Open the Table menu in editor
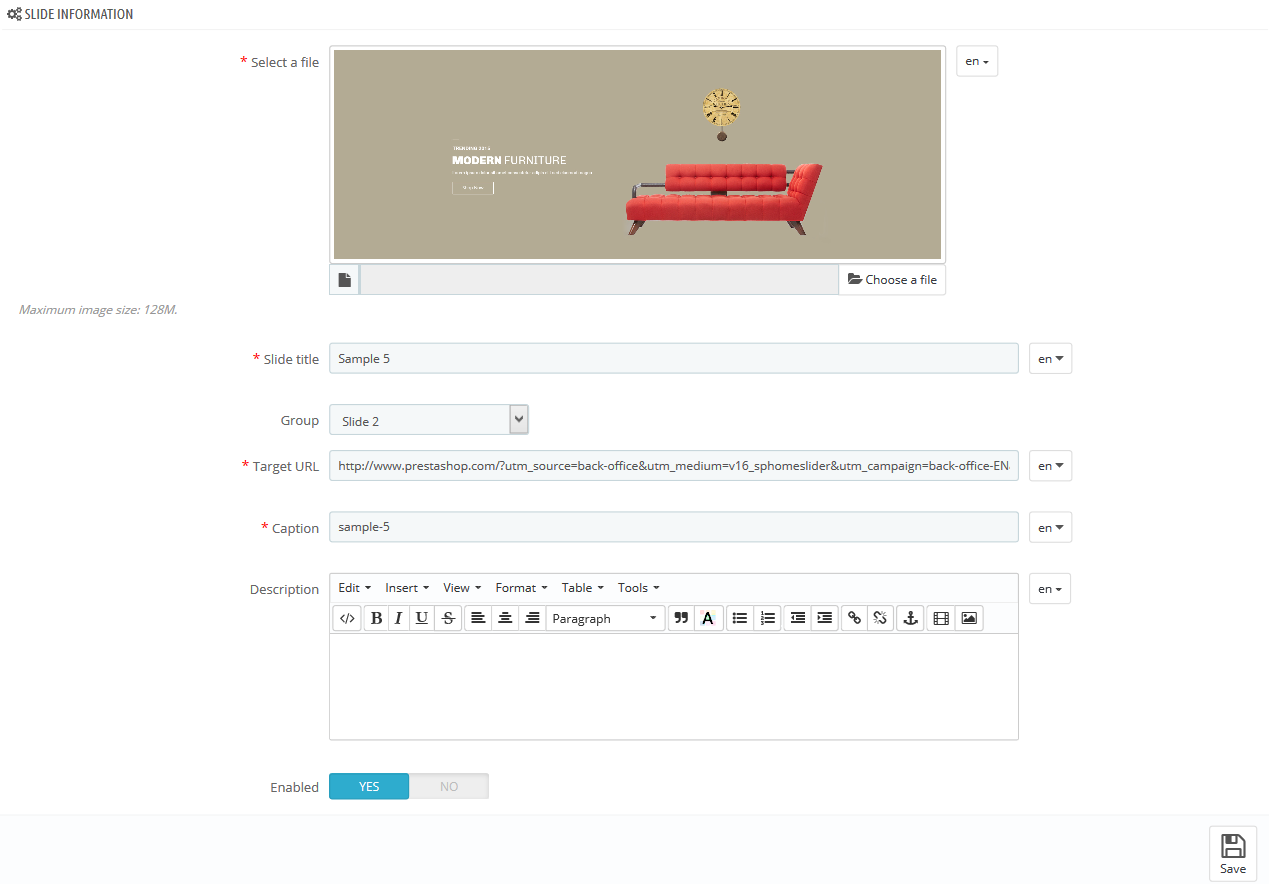1269x884 pixels. coord(583,587)
